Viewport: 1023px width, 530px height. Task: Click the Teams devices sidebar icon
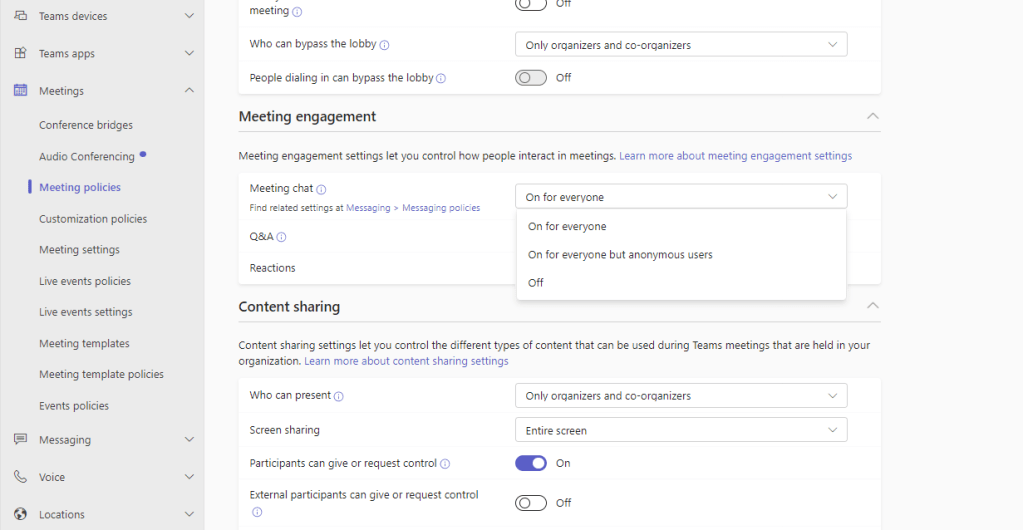[20, 16]
